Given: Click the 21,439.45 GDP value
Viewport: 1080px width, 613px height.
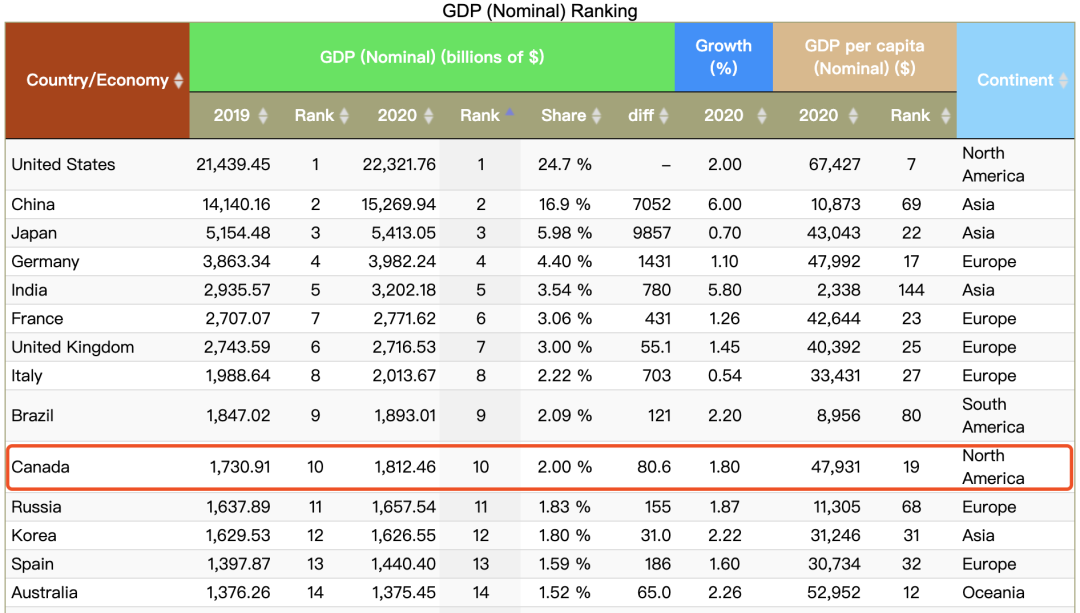Looking at the screenshot, I should [233, 165].
